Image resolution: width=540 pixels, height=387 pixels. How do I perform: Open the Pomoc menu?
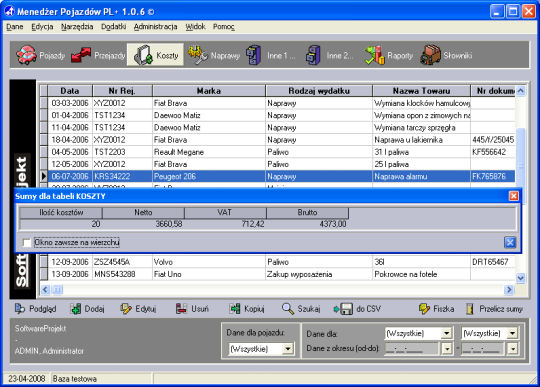(224, 27)
